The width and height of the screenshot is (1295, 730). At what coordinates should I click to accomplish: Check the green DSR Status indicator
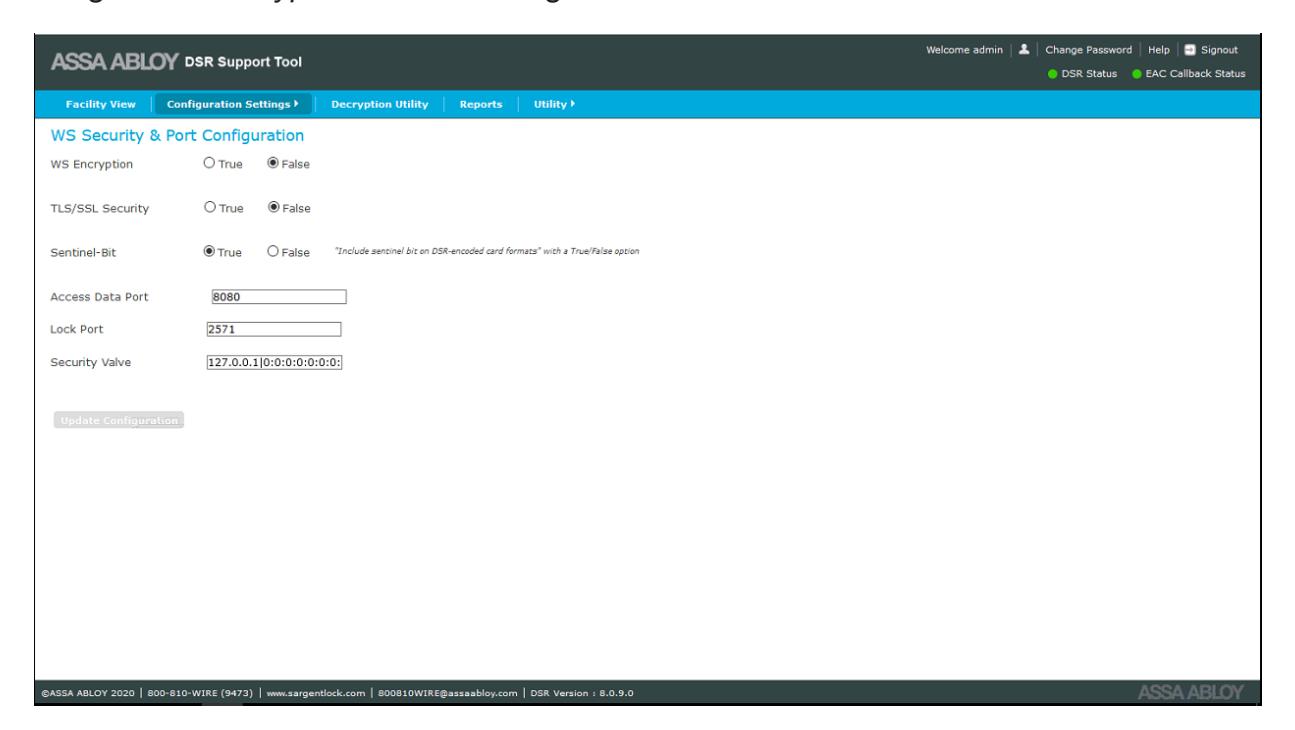(1053, 75)
